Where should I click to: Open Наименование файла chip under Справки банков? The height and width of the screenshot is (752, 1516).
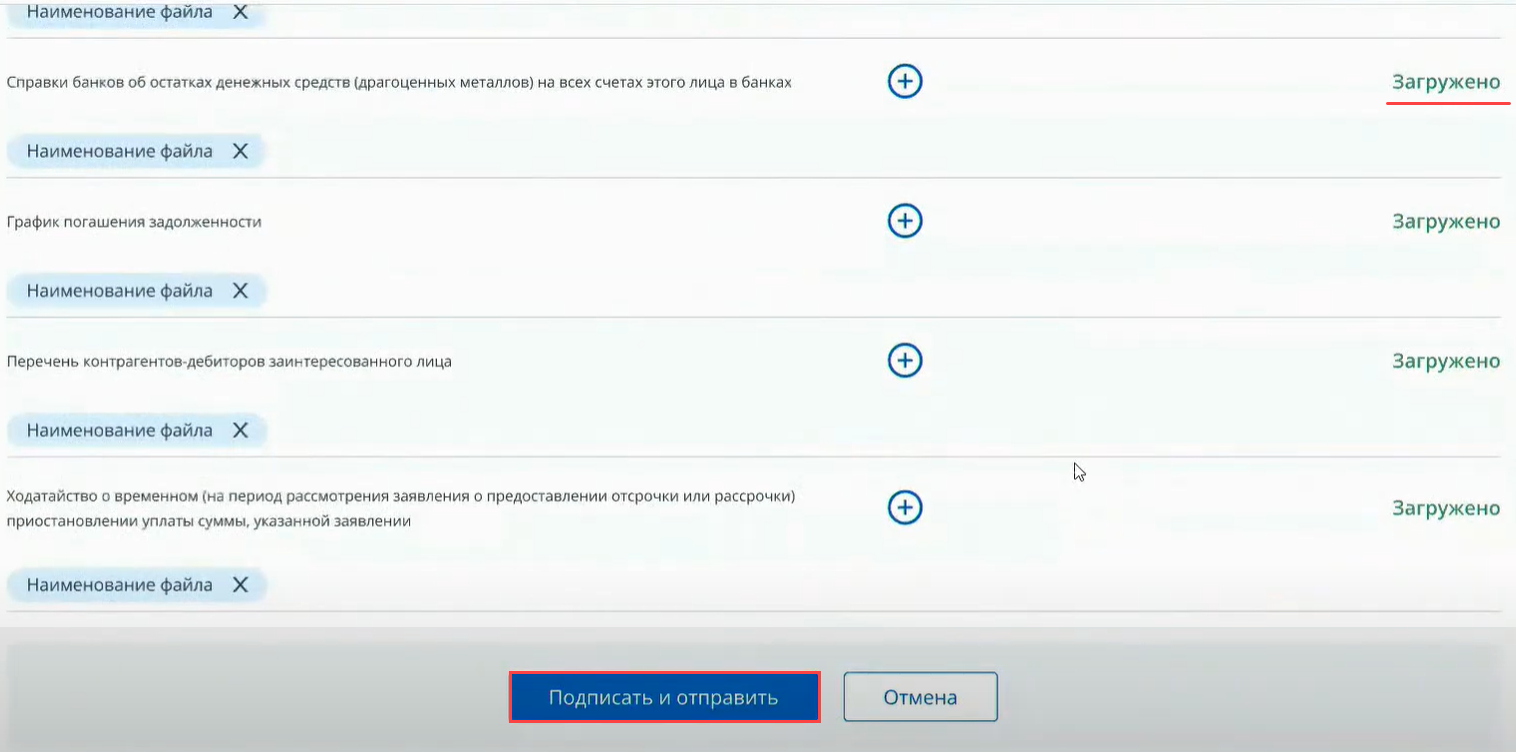pos(119,151)
